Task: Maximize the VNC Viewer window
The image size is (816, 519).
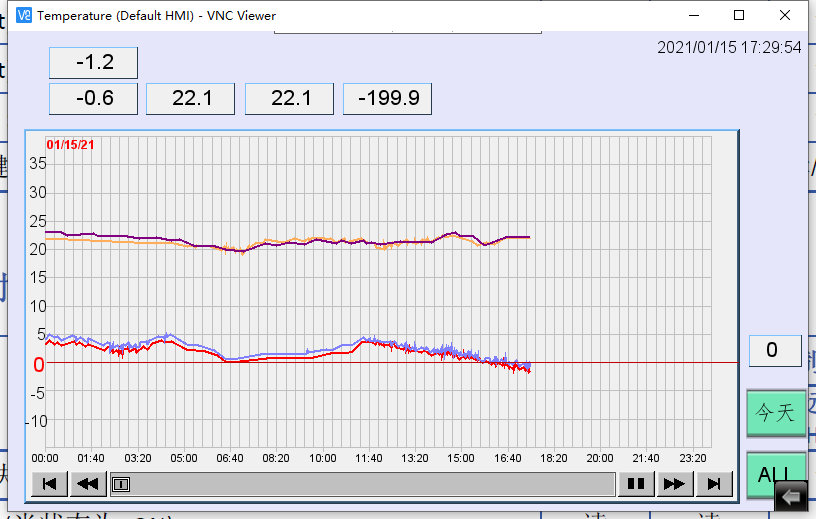Action: click(739, 15)
